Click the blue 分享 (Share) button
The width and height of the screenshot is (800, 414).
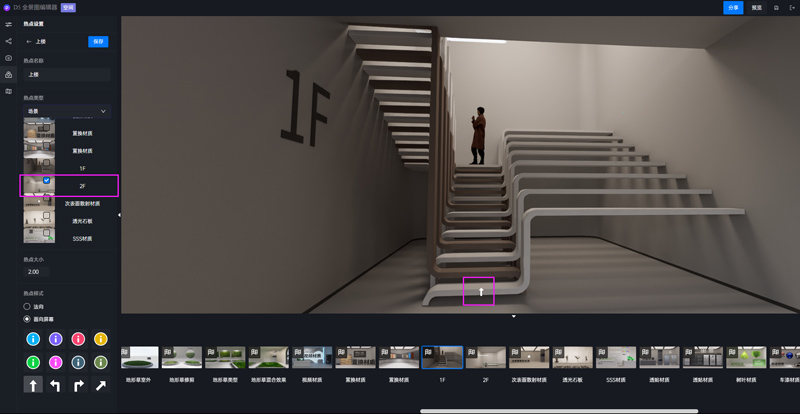tap(733, 7)
